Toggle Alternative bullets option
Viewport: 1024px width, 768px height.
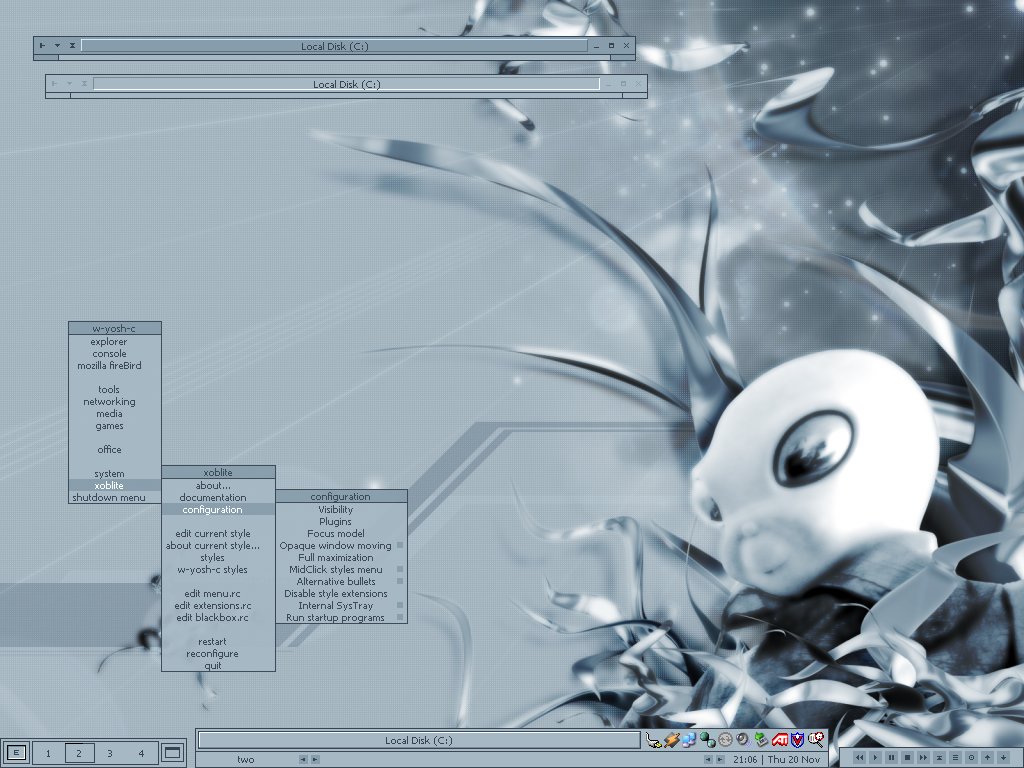tap(341, 581)
